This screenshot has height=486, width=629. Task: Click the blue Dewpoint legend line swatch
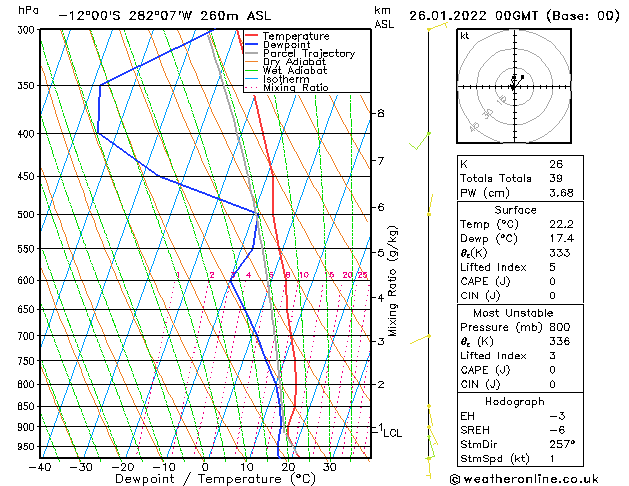[252, 45]
